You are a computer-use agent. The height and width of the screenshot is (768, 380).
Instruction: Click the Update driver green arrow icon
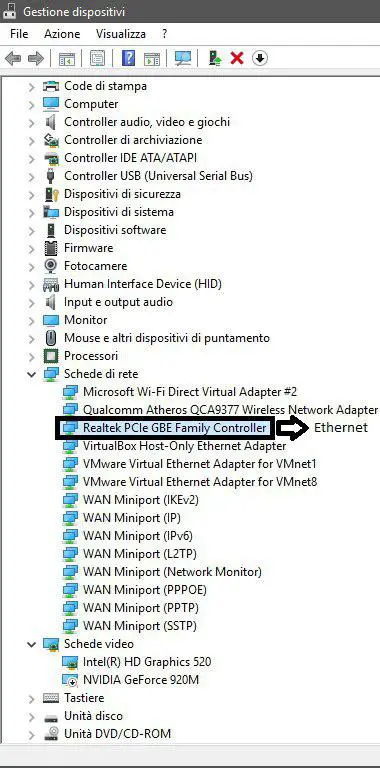215,58
